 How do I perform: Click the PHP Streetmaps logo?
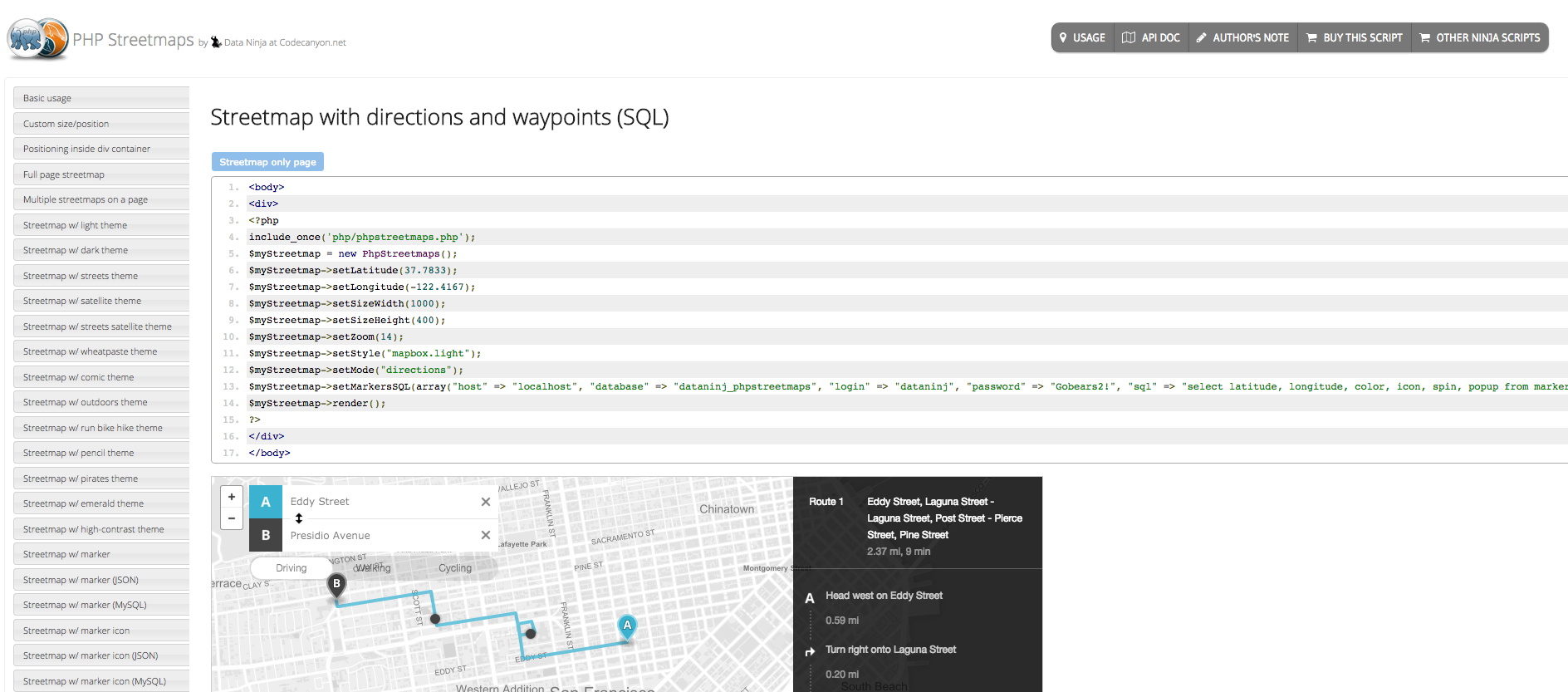(38, 39)
